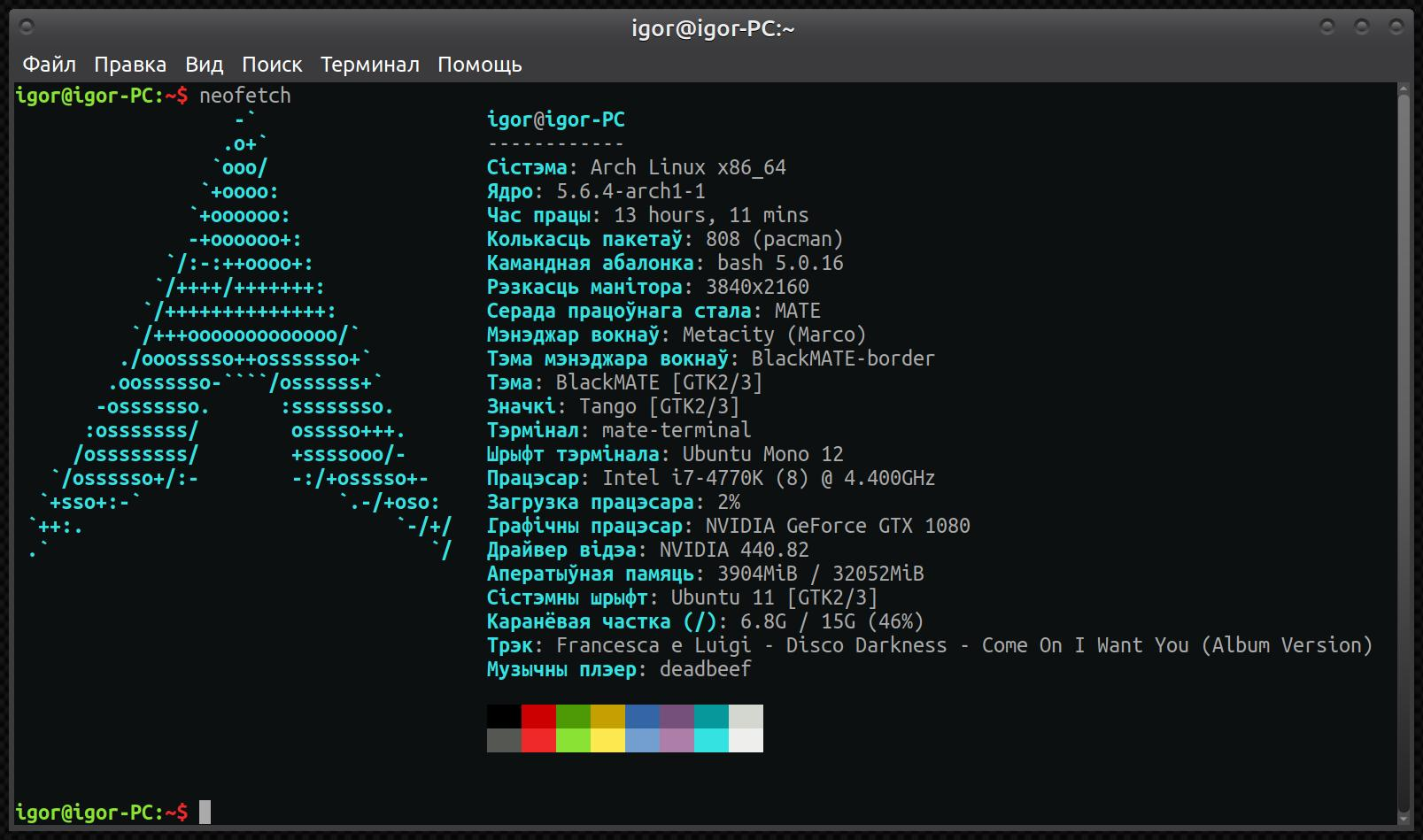Click the typed 'neofetch' command
Screen dimensions: 1423x840
[x=245, y=96]
